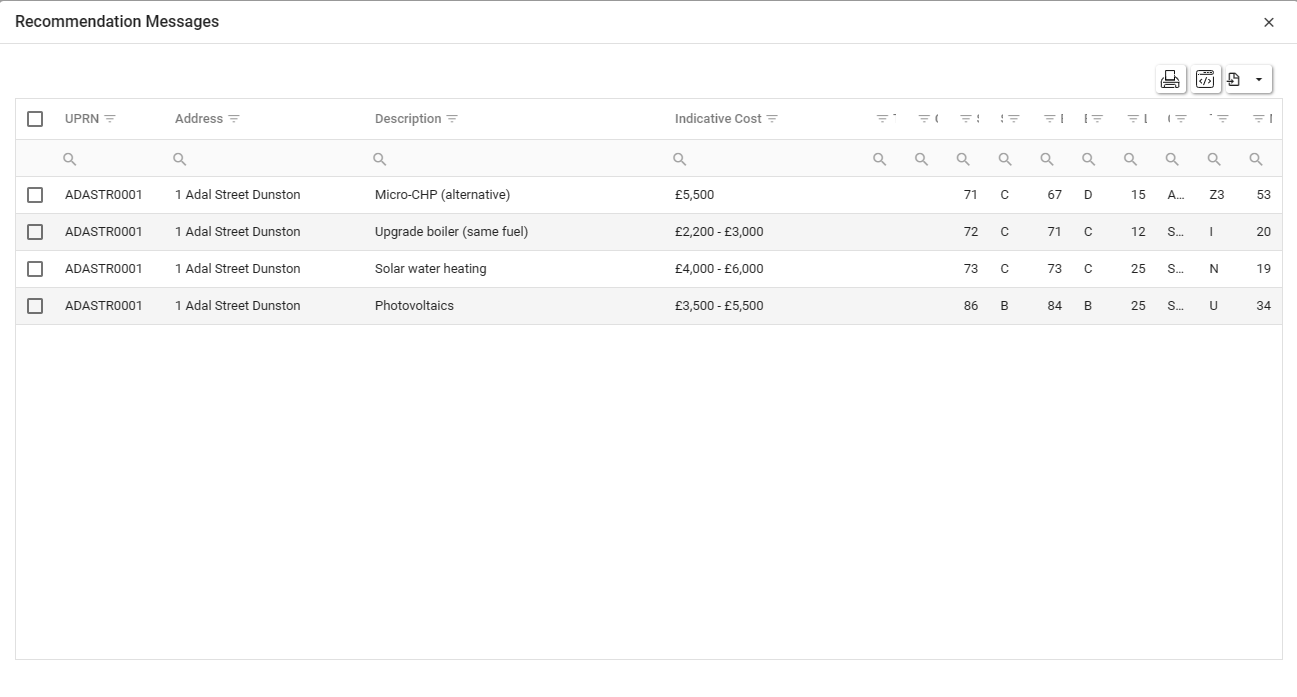This screenshot has width=1297, height=697.
Task: Select the Upgrade boiler (same fuel) cell
Action: 451,232
